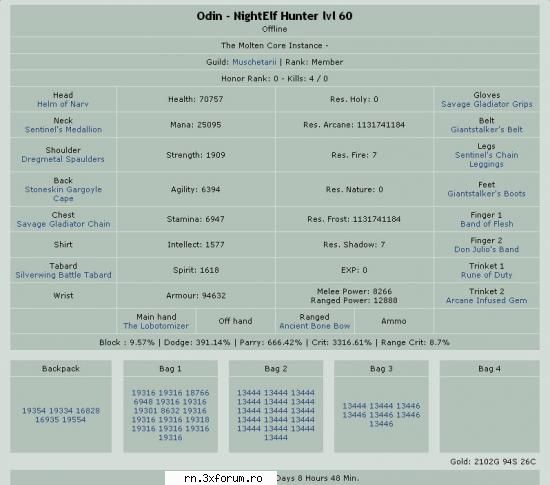Viewport: 550px width, 485px height.
Task: Open item 18766 in Bag 1
Action: tap(197, 393)
